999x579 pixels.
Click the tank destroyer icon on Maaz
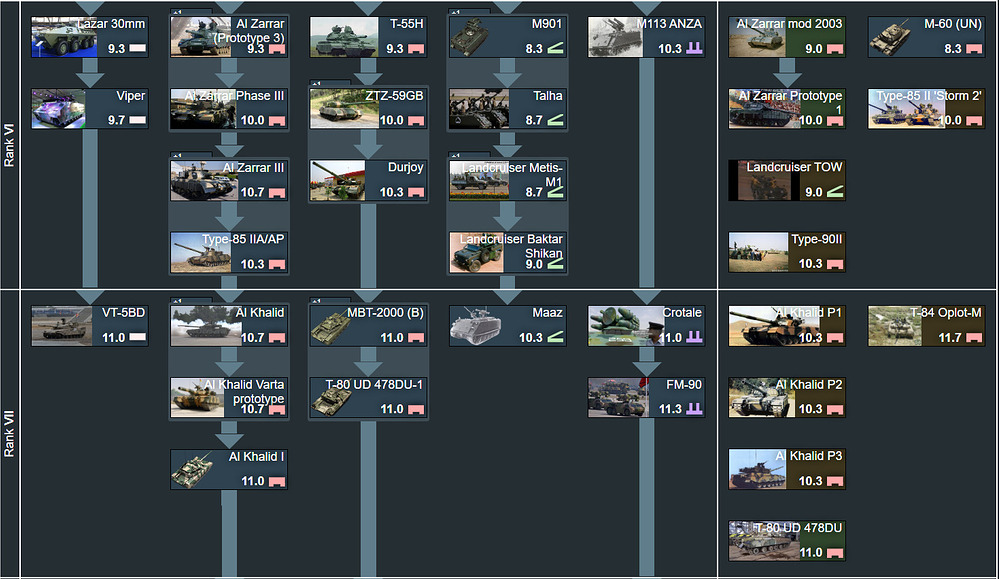(x=556, y=338)
